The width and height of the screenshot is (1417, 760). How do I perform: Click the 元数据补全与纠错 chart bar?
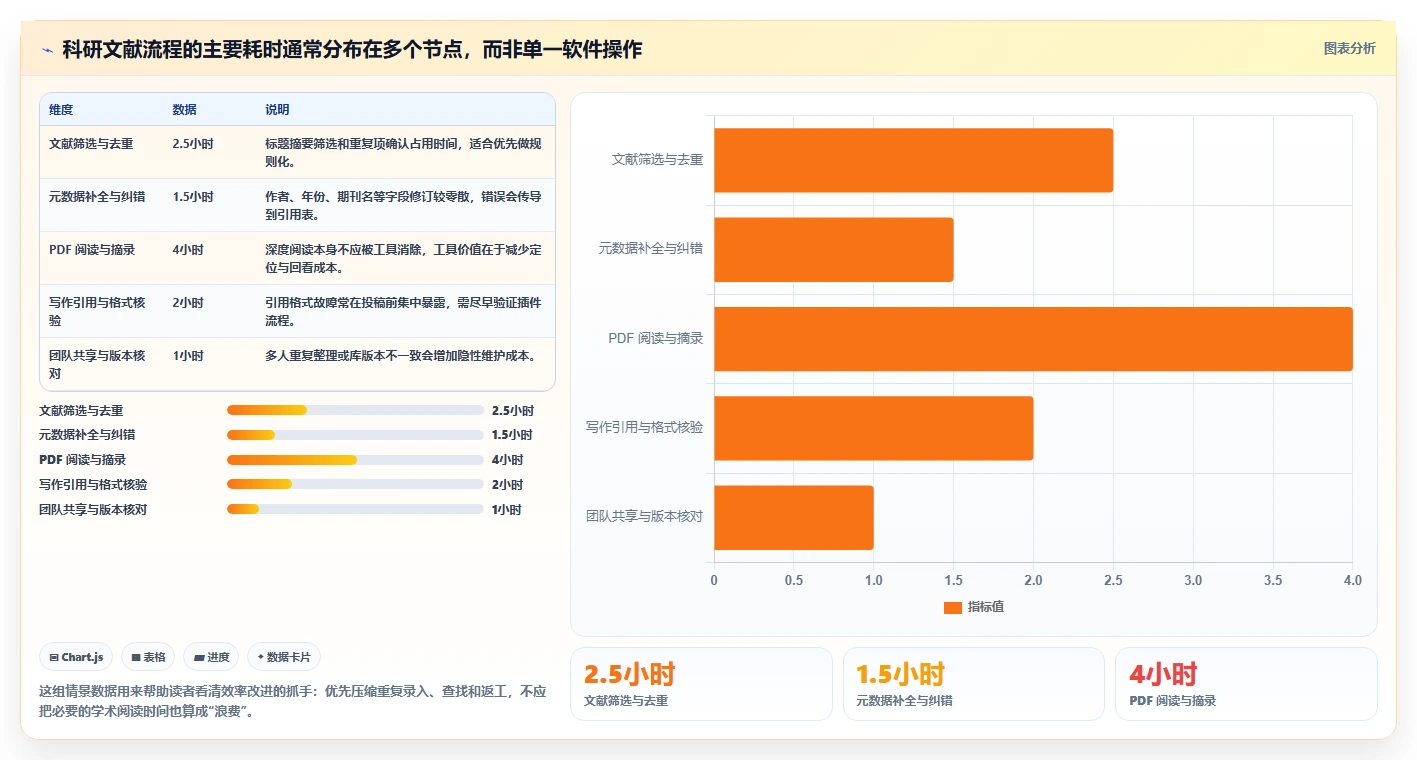[x=833, y=249]
